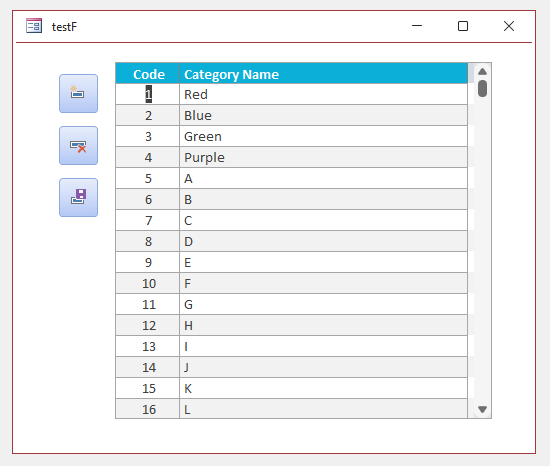The image size is (550, 466).
Task: Select the Green category name cell
Action: coord(323,136)
